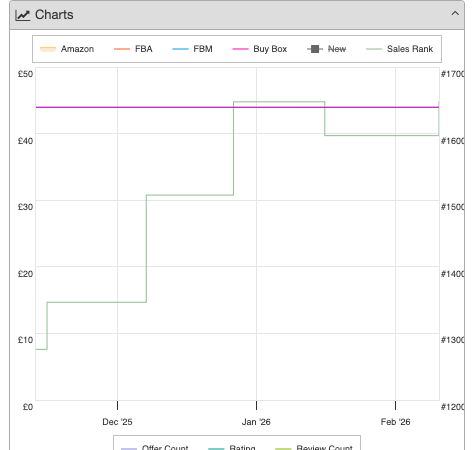This screenshot has height=450, width=474.
Task: Click the Jan '26 axis label
Action: (x=256, y=422)
